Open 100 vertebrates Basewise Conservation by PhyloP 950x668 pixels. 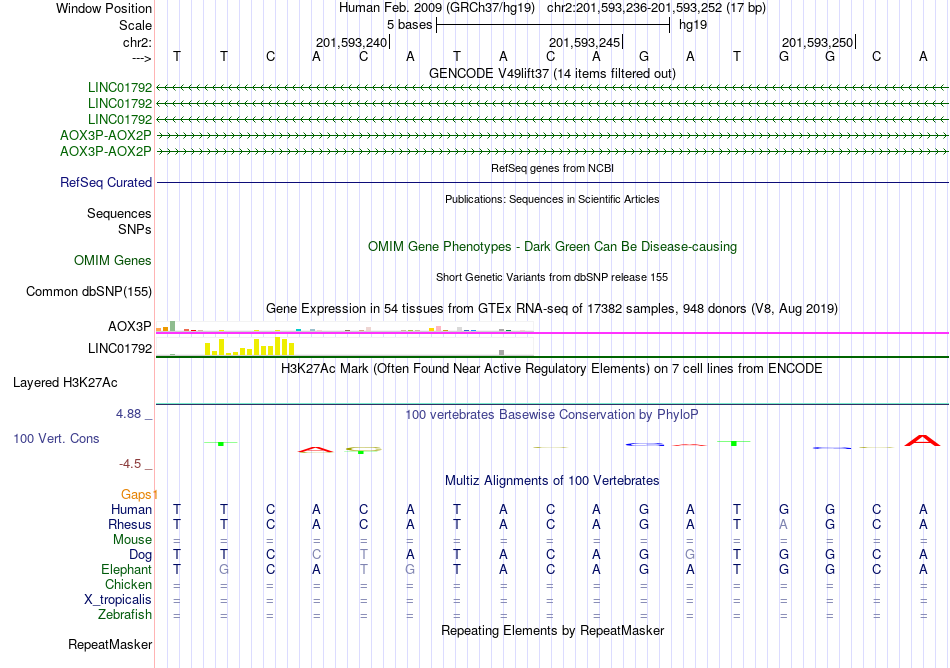[x=552, y=414]
